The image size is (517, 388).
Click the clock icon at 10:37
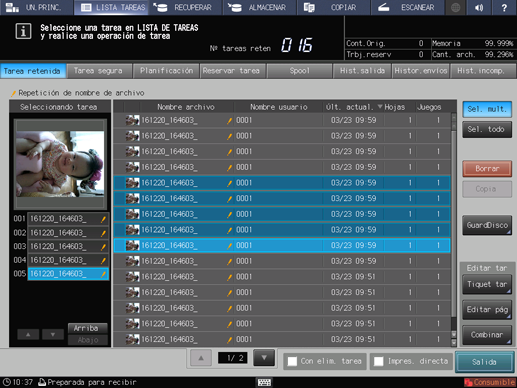tap(7, 382)
